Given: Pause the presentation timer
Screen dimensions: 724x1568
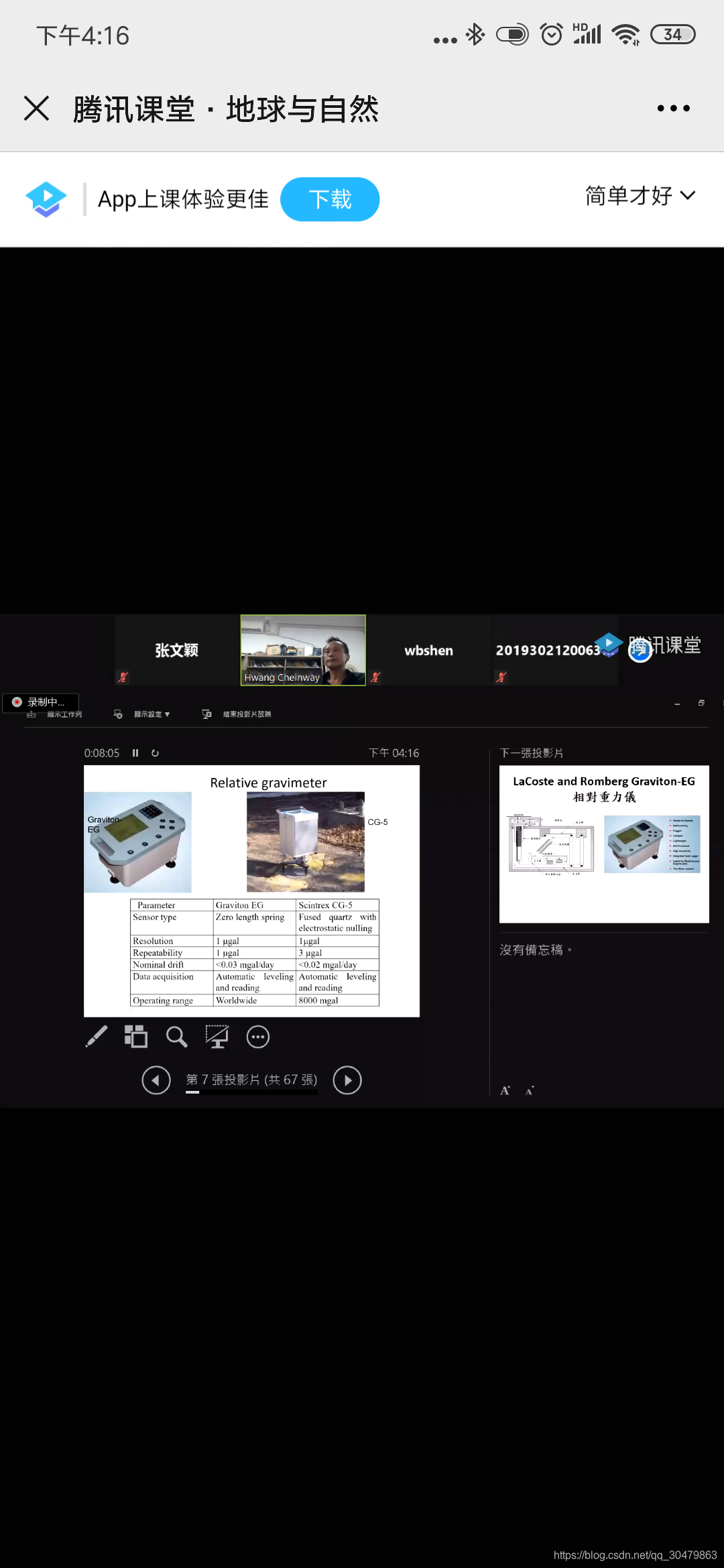Looking at the screenshot, I should [135, 753].
